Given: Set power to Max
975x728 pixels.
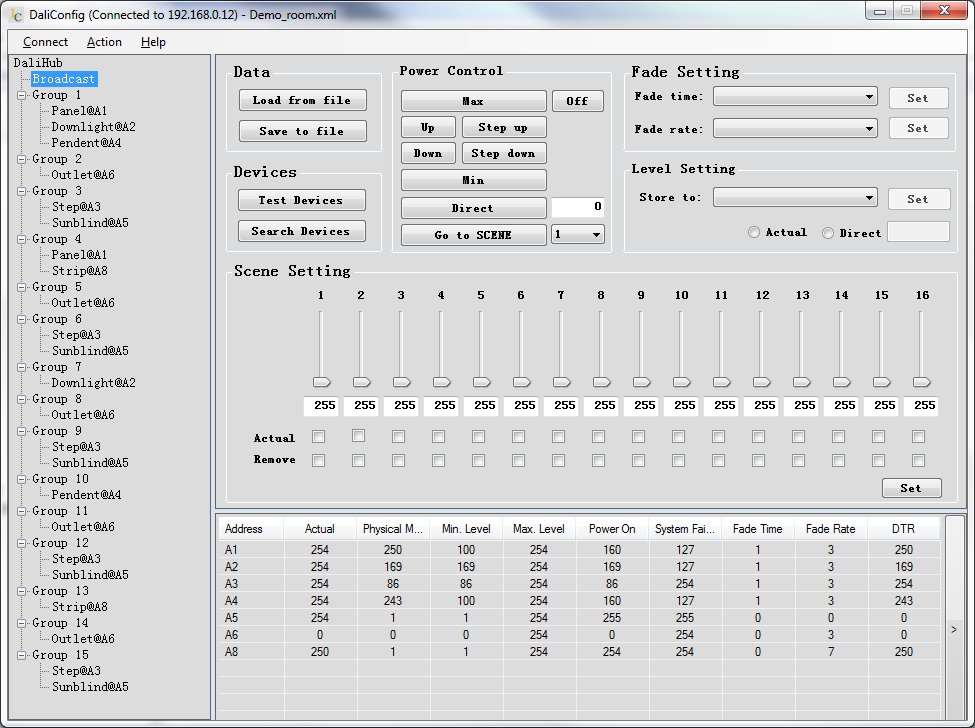Looking at the screenshot, I should click(473, 101).
